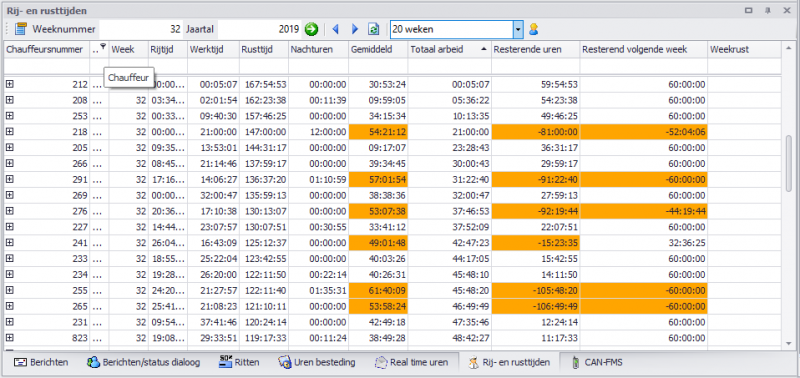Sort by Weekrust column header
Viewport: 800px width, 378px height.
pos(744,49)
